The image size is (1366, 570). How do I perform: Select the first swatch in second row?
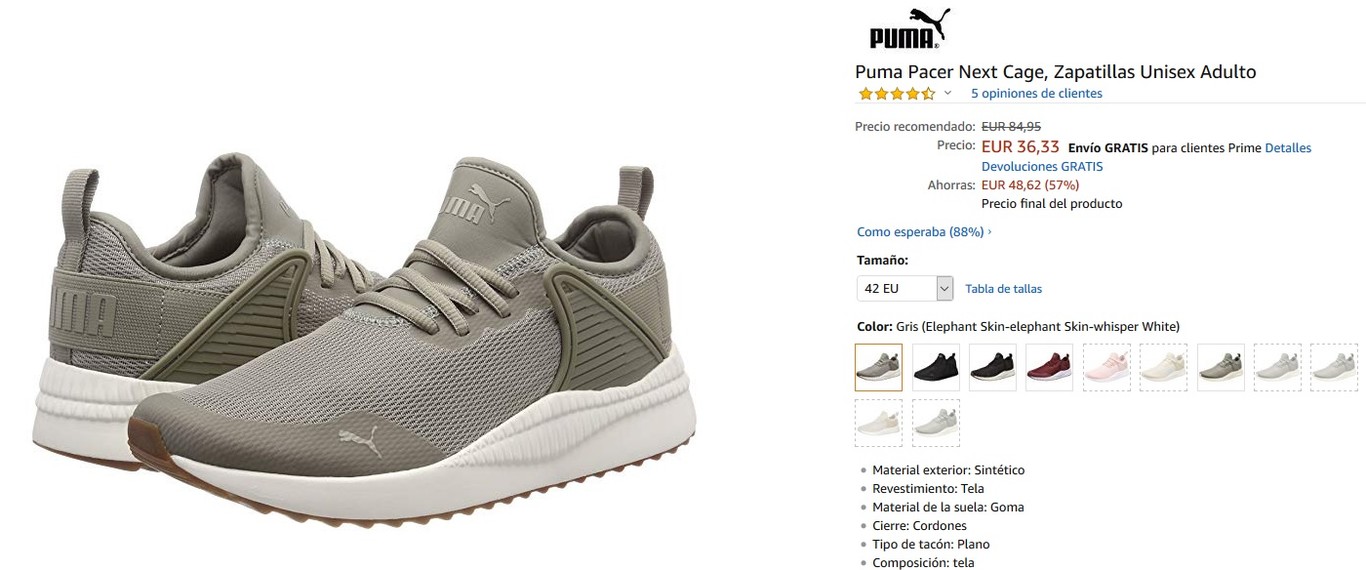point(879,423)
